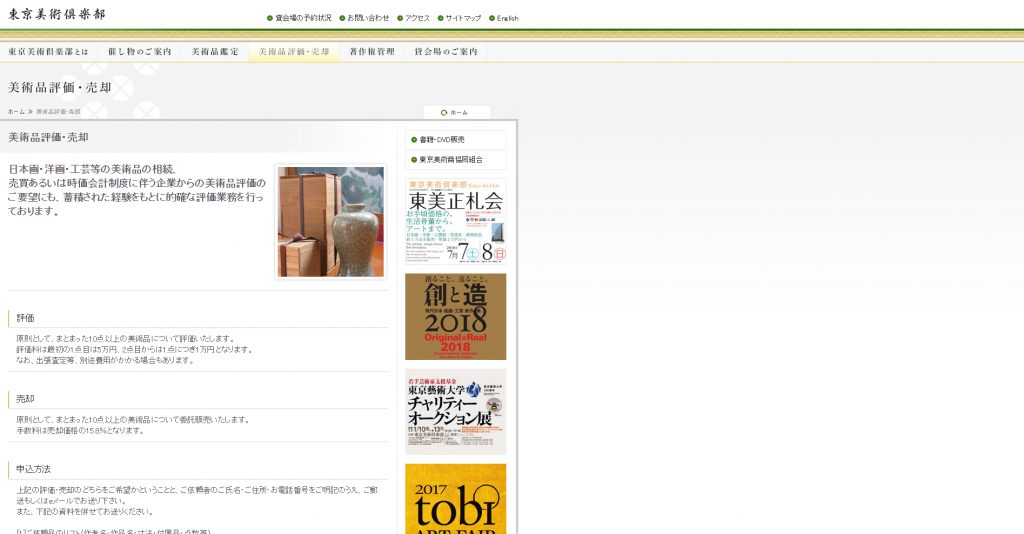Open 催し物のご案内 menu item
The height and width of the screenshot is (534, 1024).
coord(140,52)
